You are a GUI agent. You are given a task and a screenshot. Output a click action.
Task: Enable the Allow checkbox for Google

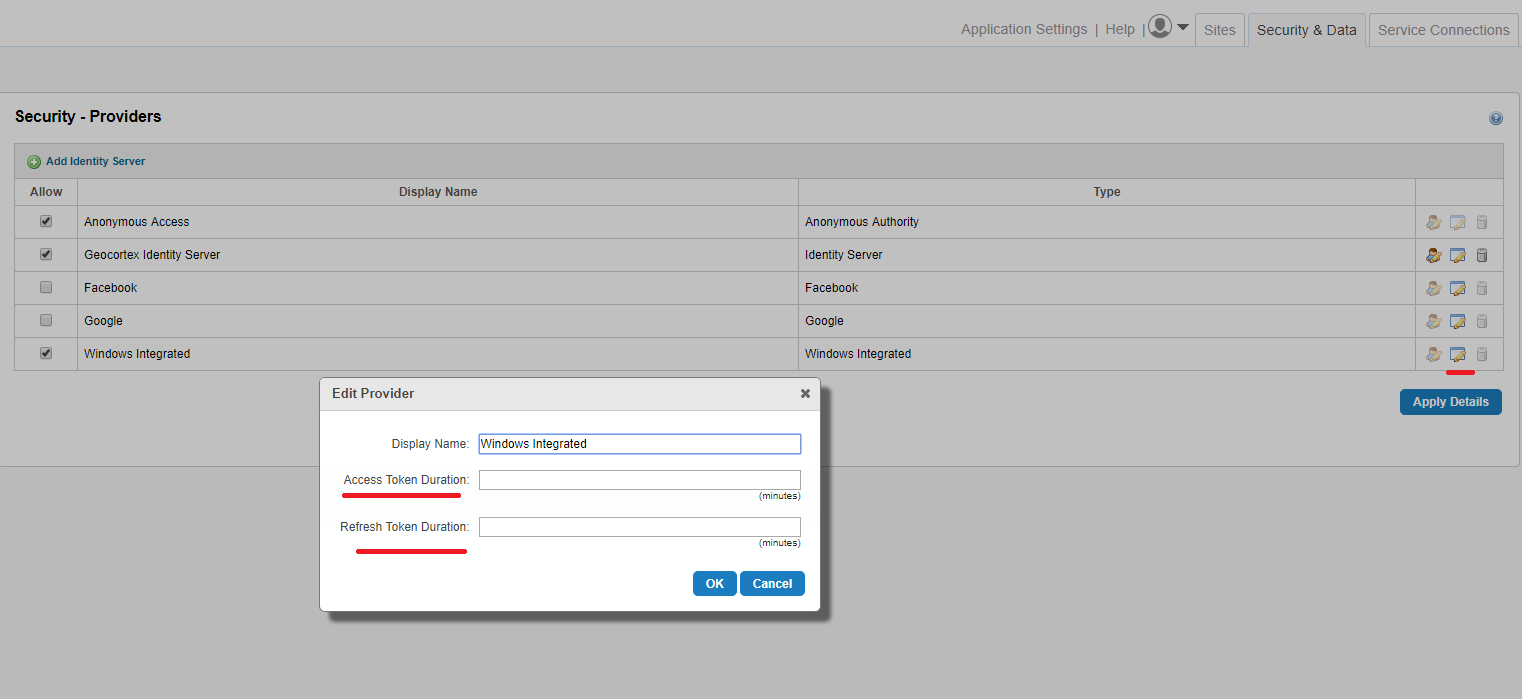tap(46, 320)
